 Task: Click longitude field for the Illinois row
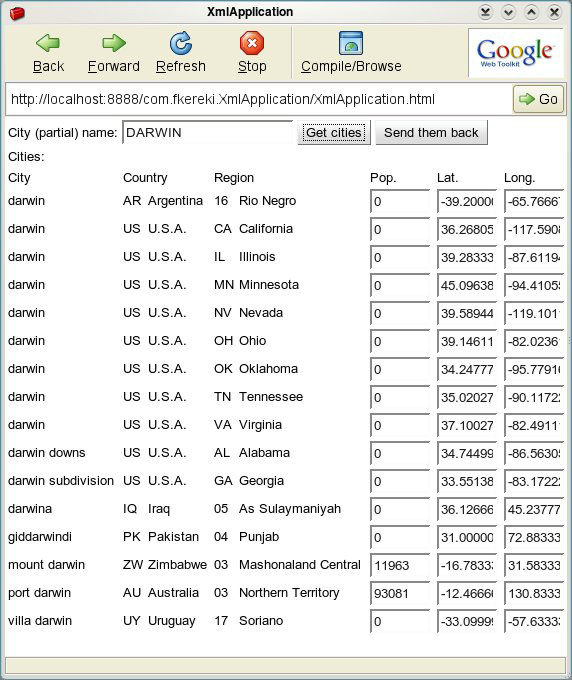click(x=534, y=257)
